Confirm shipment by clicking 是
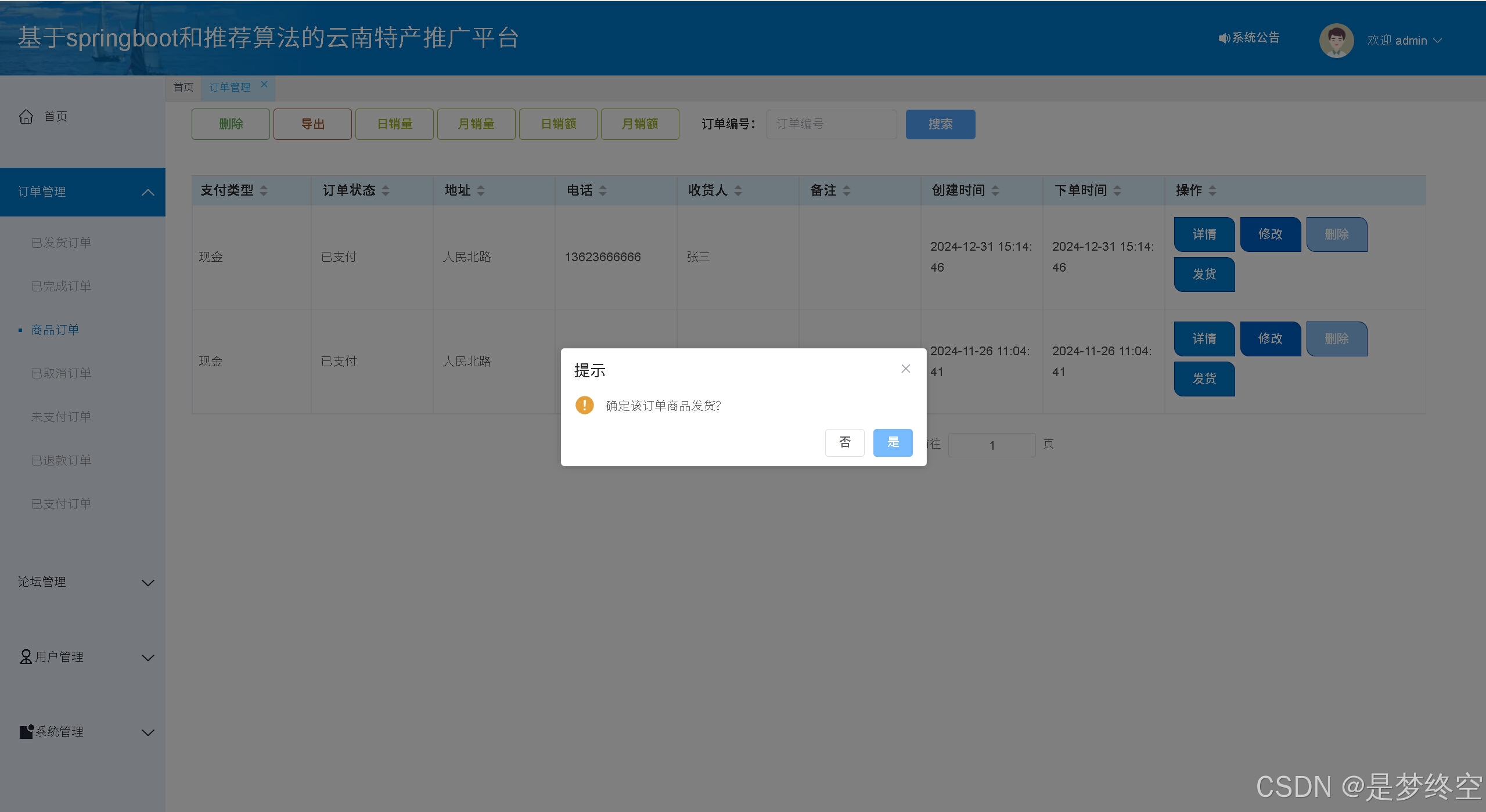Viewport: 1486px width, 812px height. pyautogui.click(x=893, y=442)
